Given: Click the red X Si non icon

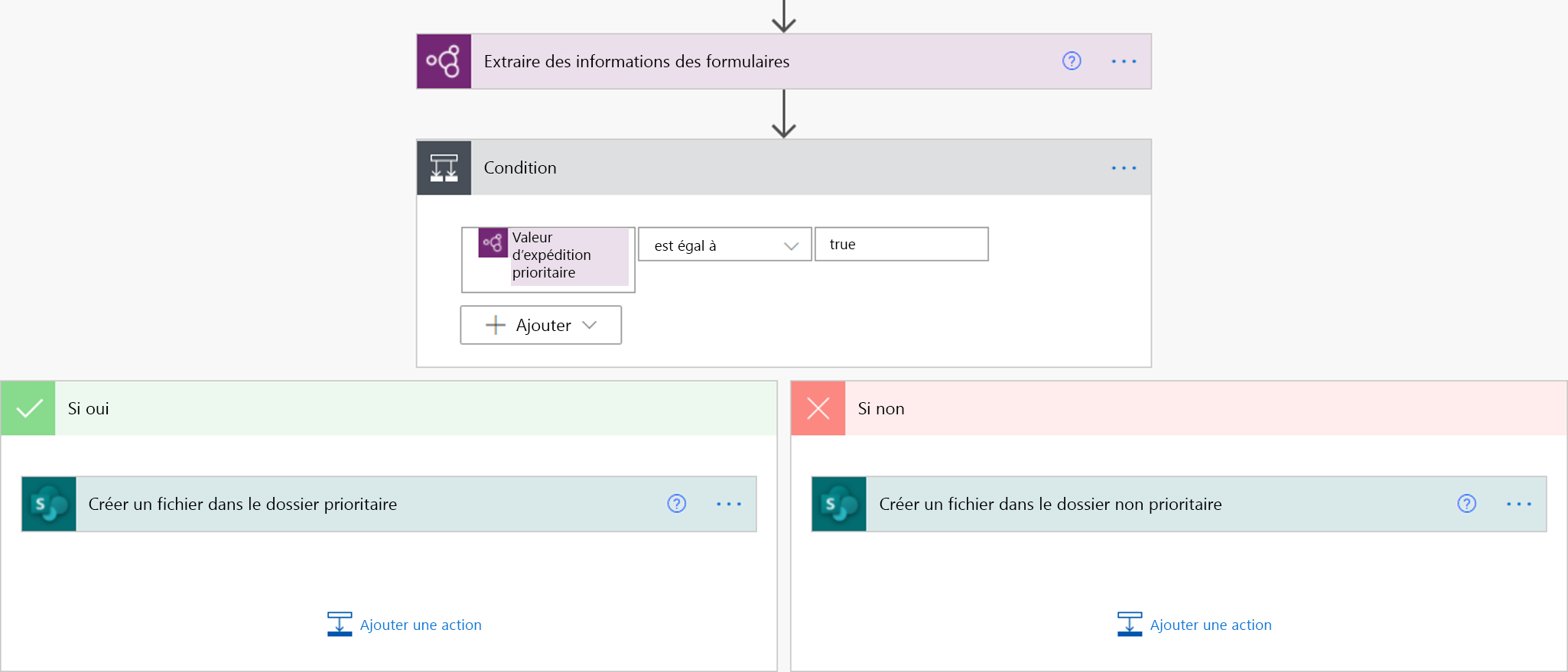Looking at the screenshot, I should point(818,408).
